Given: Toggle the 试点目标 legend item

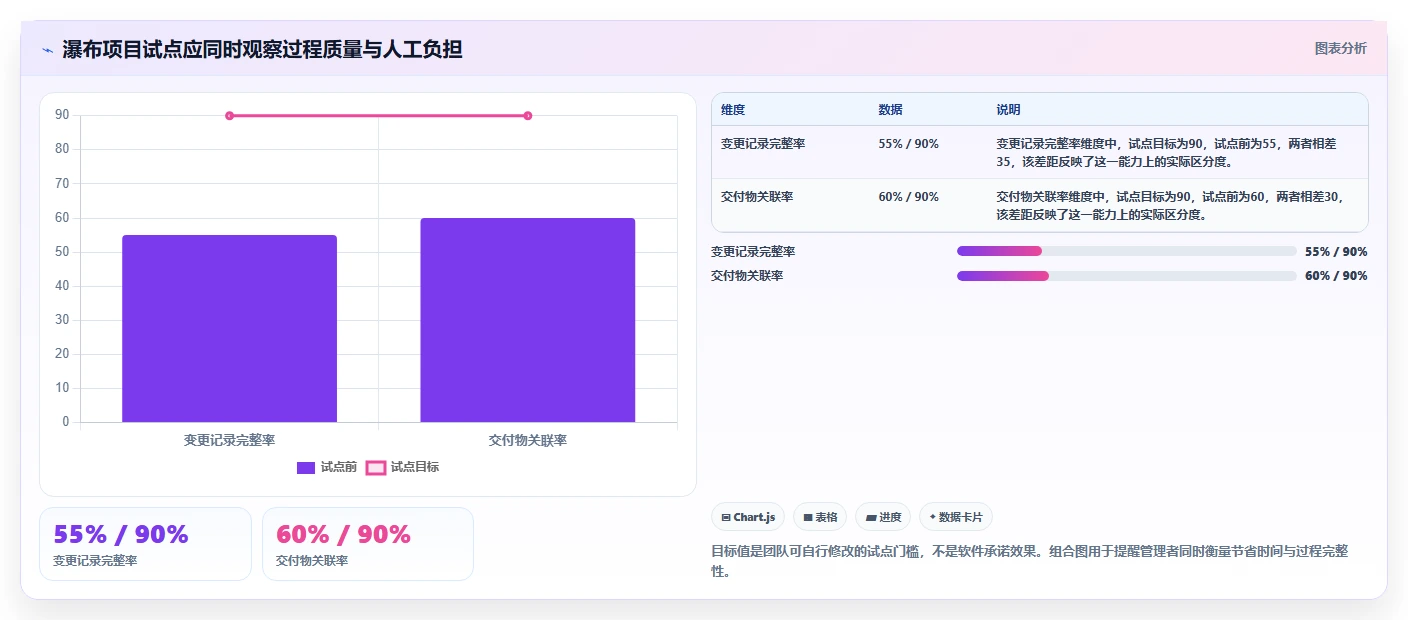Looking at the screenshot, I should (402, 467).
